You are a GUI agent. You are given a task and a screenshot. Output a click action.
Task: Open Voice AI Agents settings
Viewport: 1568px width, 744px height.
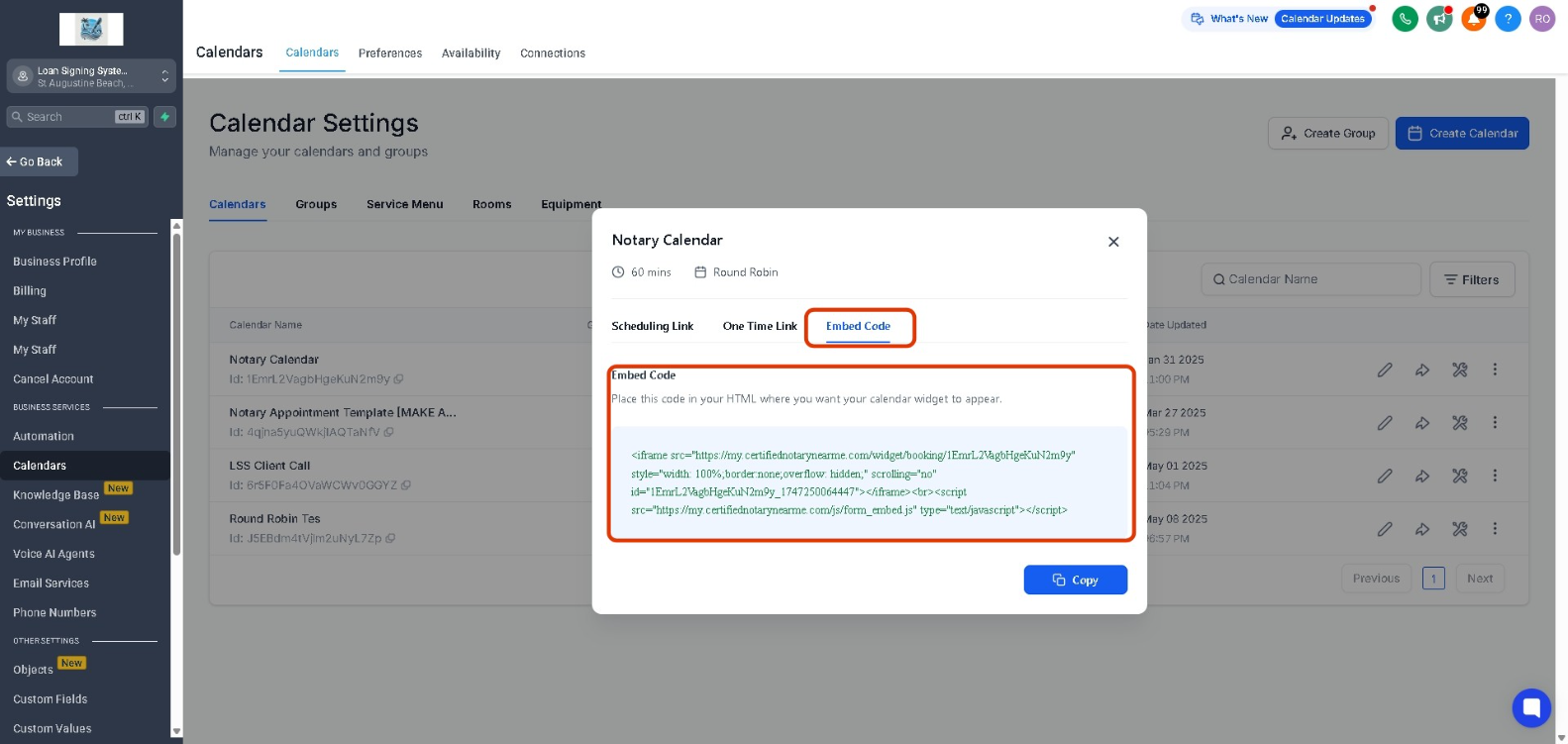[x=53, y=554]
